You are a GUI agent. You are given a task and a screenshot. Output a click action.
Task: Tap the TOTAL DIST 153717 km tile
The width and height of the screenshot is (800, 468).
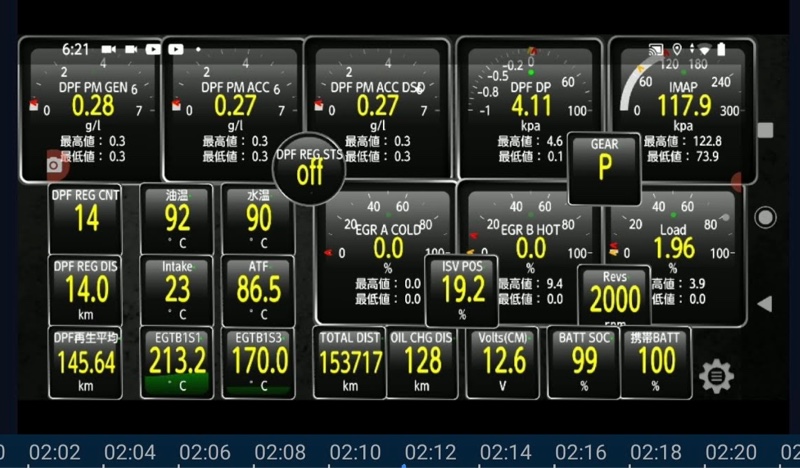pyautogui.click(x=350, y=362)
